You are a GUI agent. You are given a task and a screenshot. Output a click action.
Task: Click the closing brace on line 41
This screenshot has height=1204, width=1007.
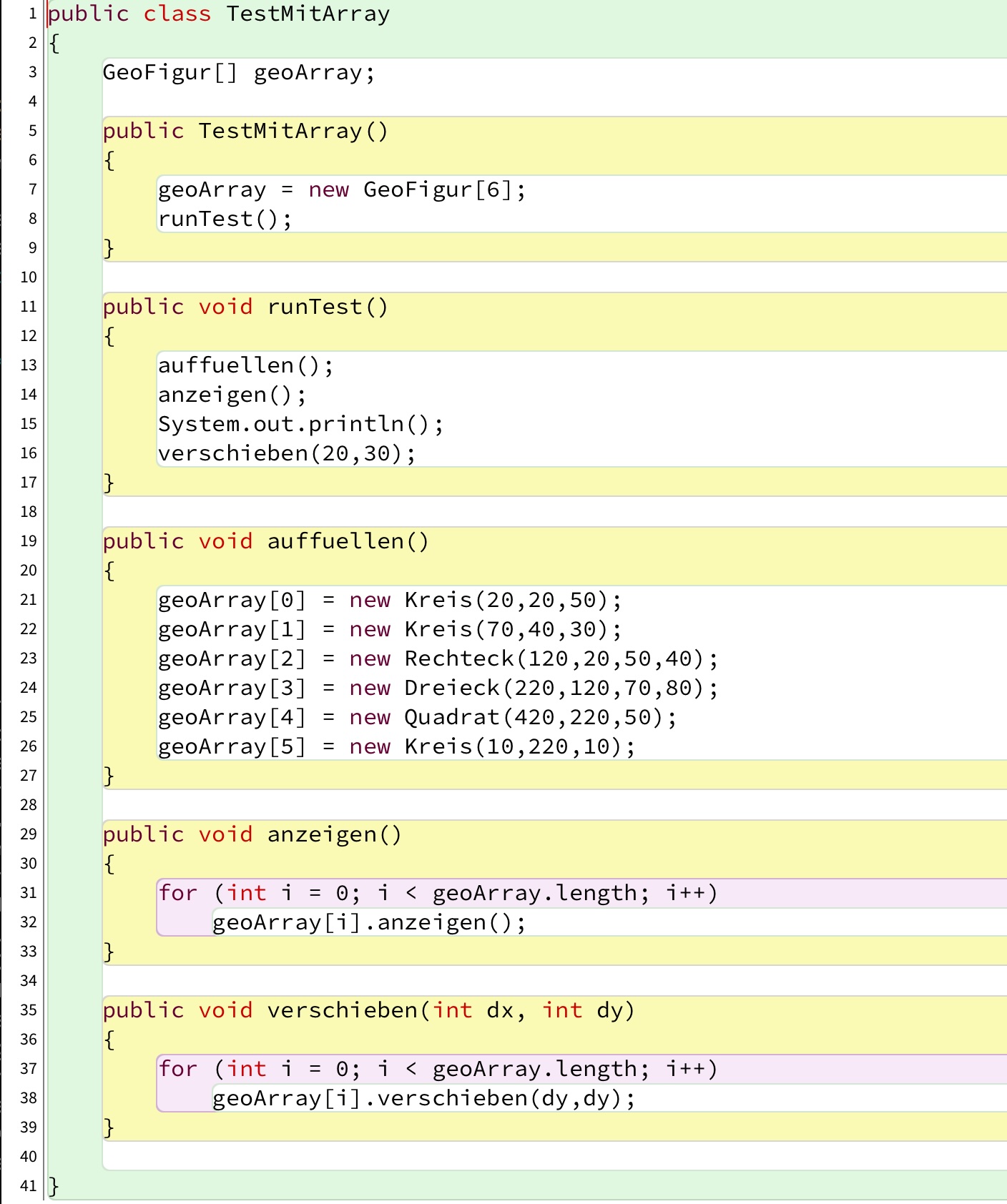click(x=54, y=1186)
